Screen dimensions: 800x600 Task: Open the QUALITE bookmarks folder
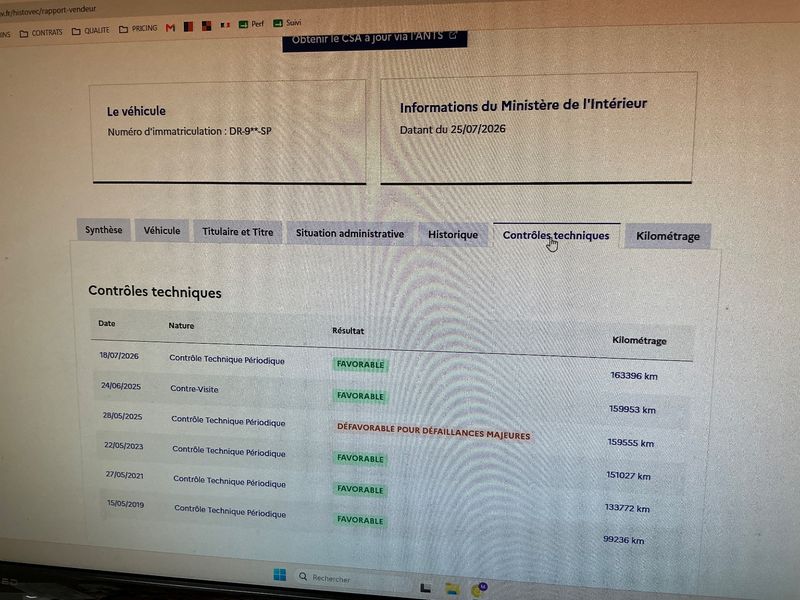90,31
